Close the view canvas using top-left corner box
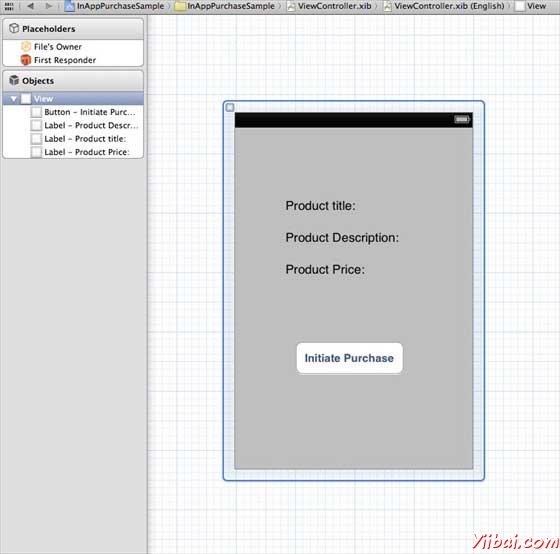Screen dimensions: 560x554 230,108
